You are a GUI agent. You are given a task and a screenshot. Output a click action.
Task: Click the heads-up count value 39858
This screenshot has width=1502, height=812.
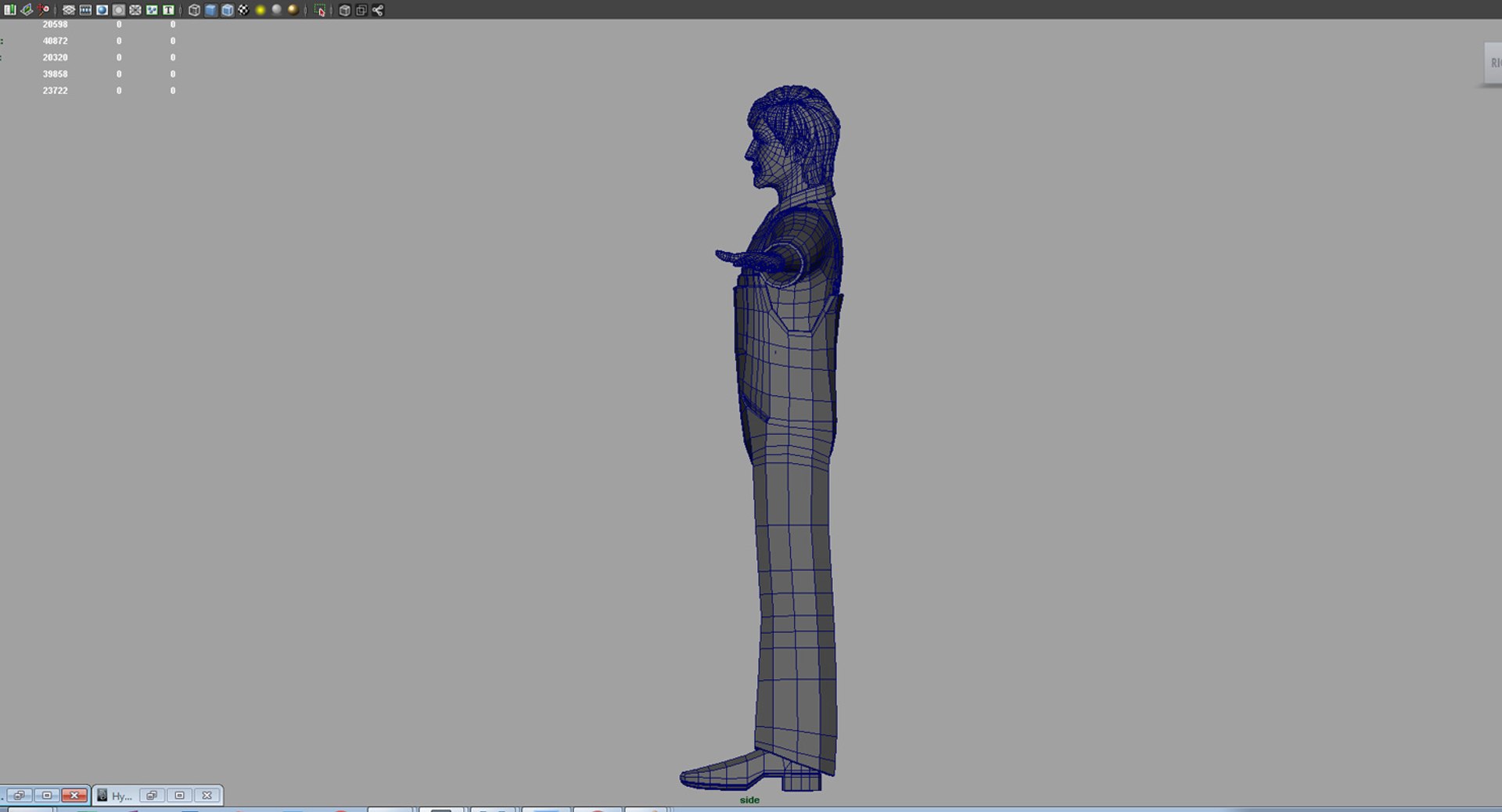point(55,74)
